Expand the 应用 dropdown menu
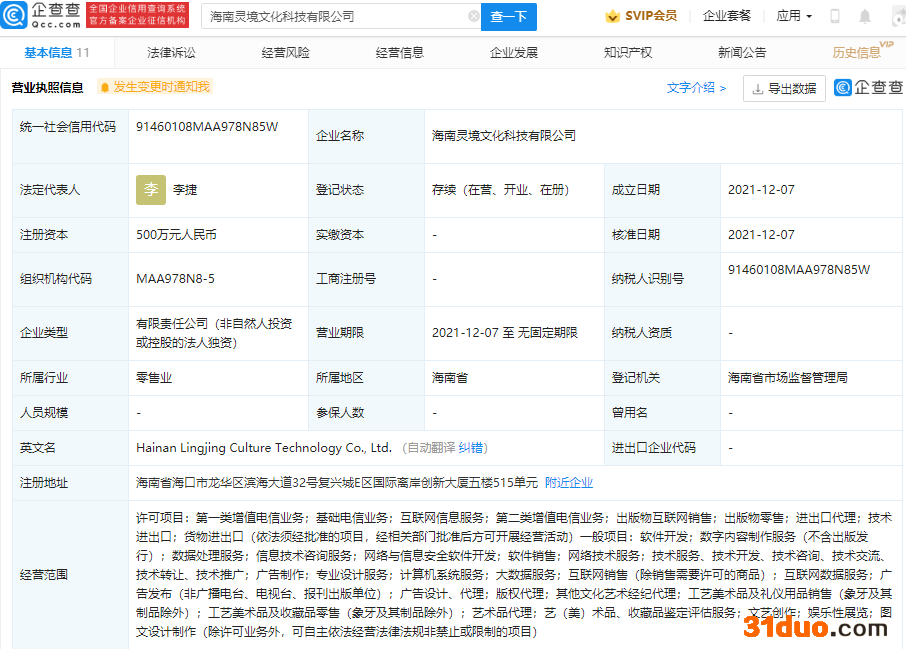This screenshot has height=649, width=906. coord(794,17)
